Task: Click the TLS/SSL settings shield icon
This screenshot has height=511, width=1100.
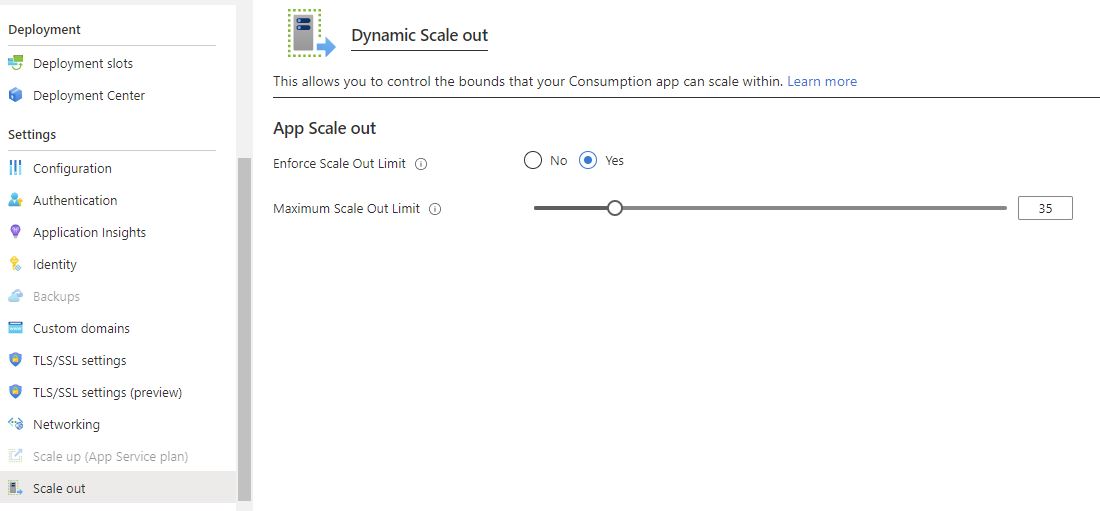Action: (15, 360)
